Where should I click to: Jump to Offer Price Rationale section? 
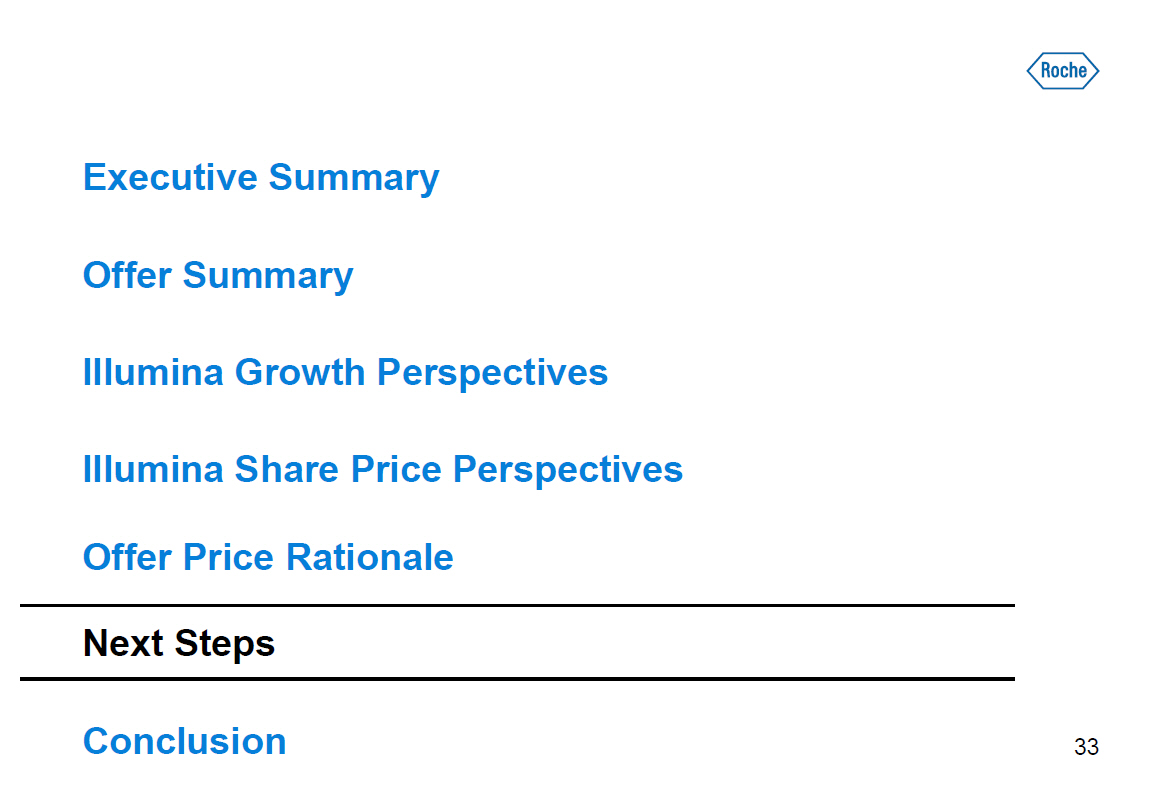[x=268, y=557]
